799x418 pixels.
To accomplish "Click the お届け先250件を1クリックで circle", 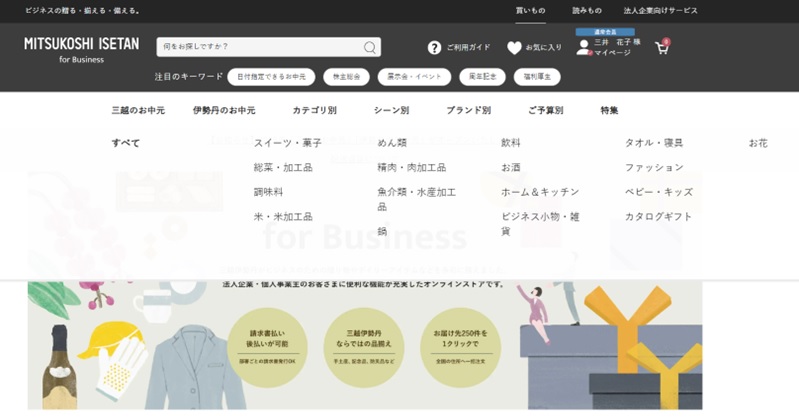I will click(x=460, y=347).
